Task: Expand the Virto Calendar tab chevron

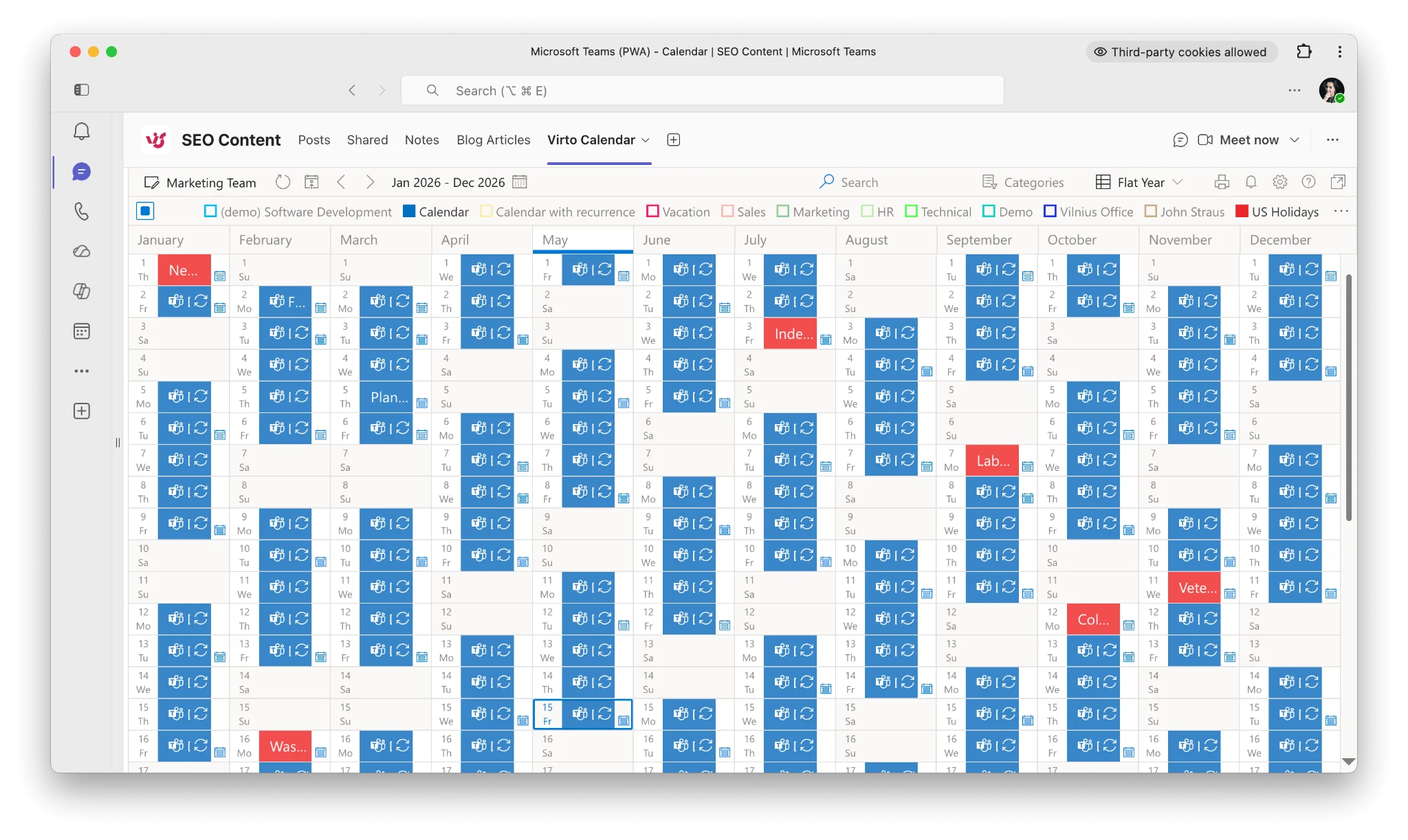Action: [x=646, y=140]
